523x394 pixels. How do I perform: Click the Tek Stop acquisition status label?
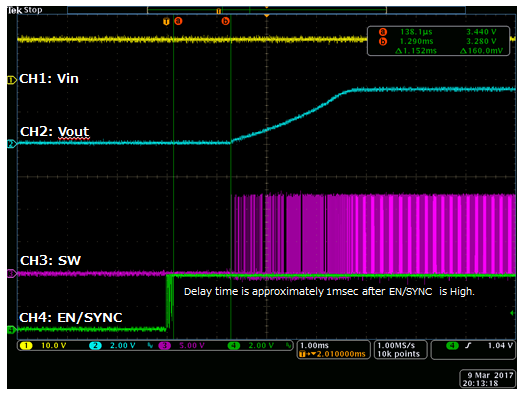tap(25, 10)
